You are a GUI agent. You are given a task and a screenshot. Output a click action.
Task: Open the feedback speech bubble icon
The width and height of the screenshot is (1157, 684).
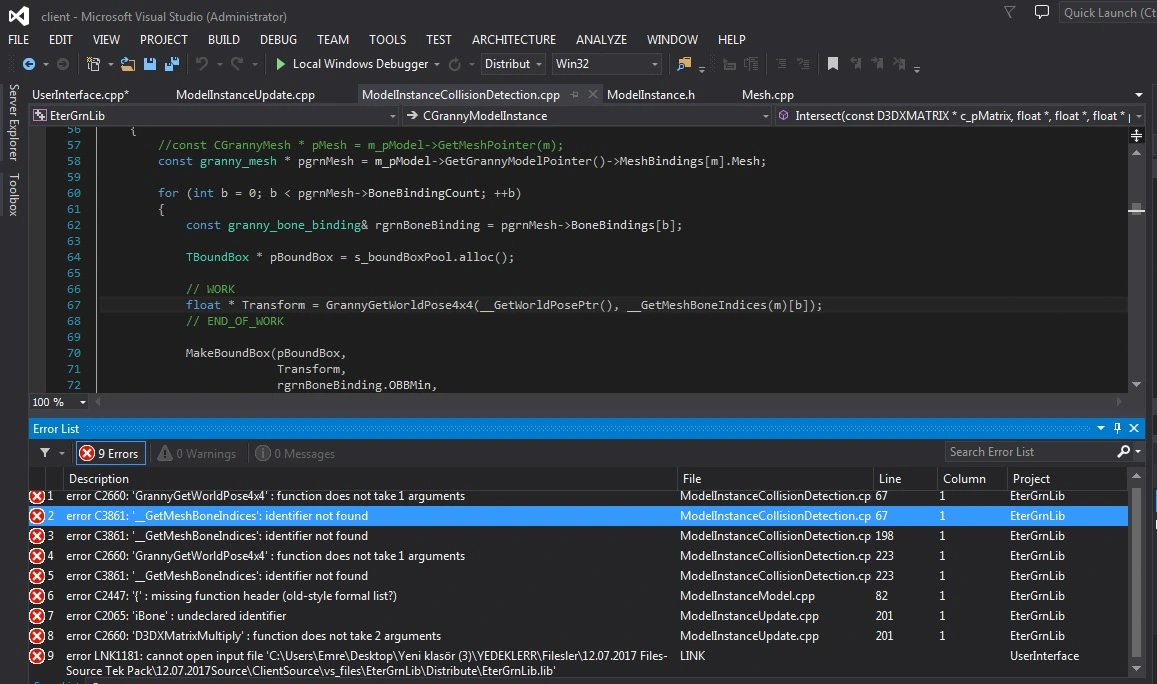(1041, 12)
